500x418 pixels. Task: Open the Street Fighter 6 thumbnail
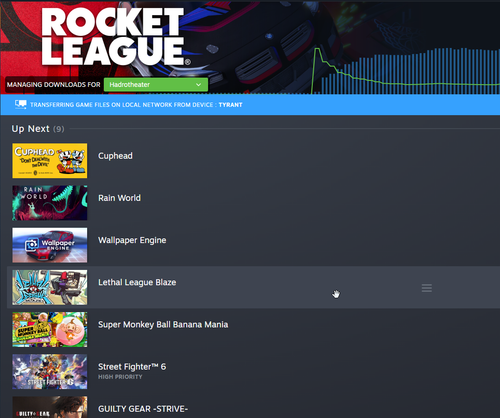pos(50,371)
